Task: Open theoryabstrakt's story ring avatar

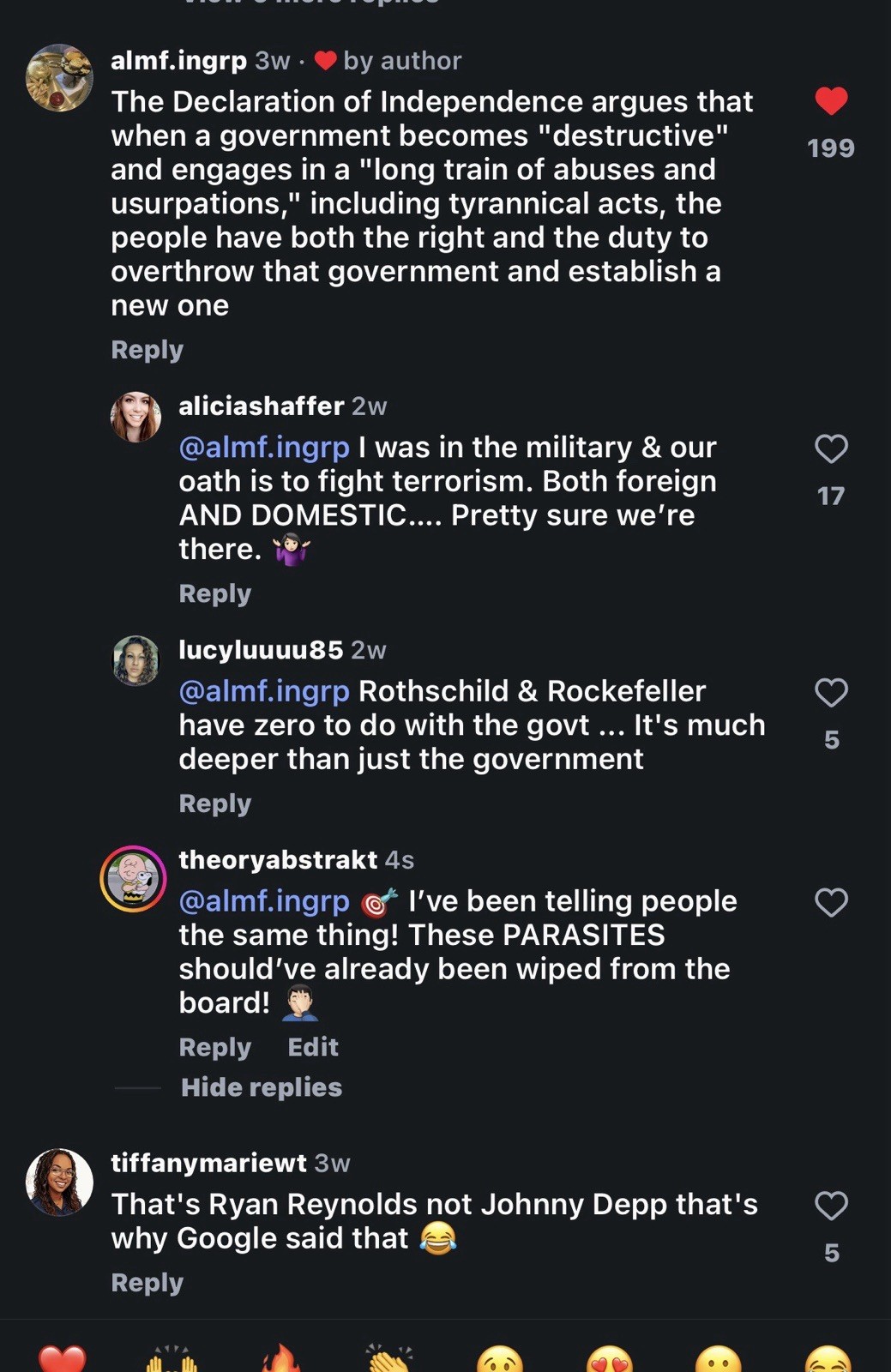Action: point(133,879)
